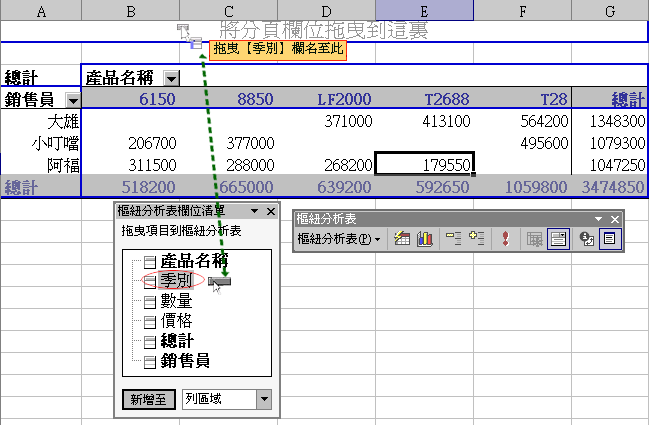Viewport: 649px width, 425px height.
Task: Open Field Settings icon in pivot toolbar
Action: point(587,239)
